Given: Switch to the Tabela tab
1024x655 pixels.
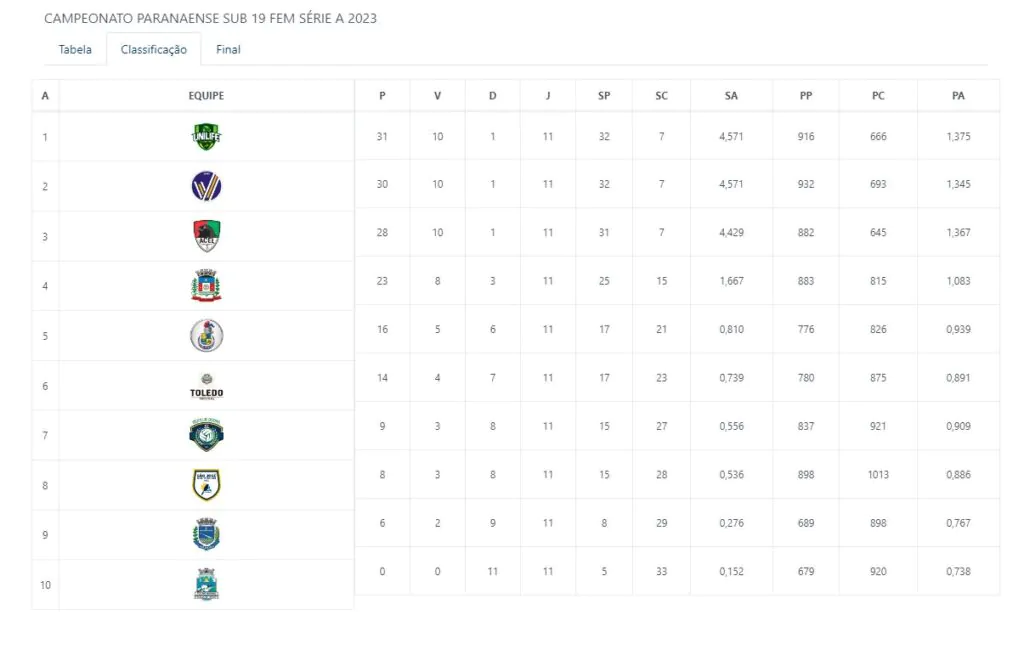Looking at the screenshot, I should tap(75, 50).
